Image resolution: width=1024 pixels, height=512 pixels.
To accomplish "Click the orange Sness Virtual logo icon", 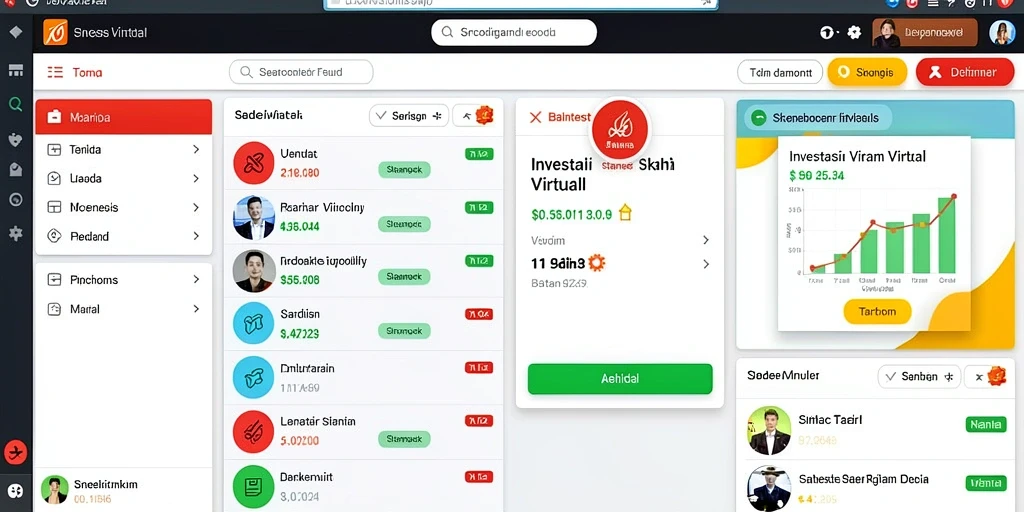I will pos(56,32).
